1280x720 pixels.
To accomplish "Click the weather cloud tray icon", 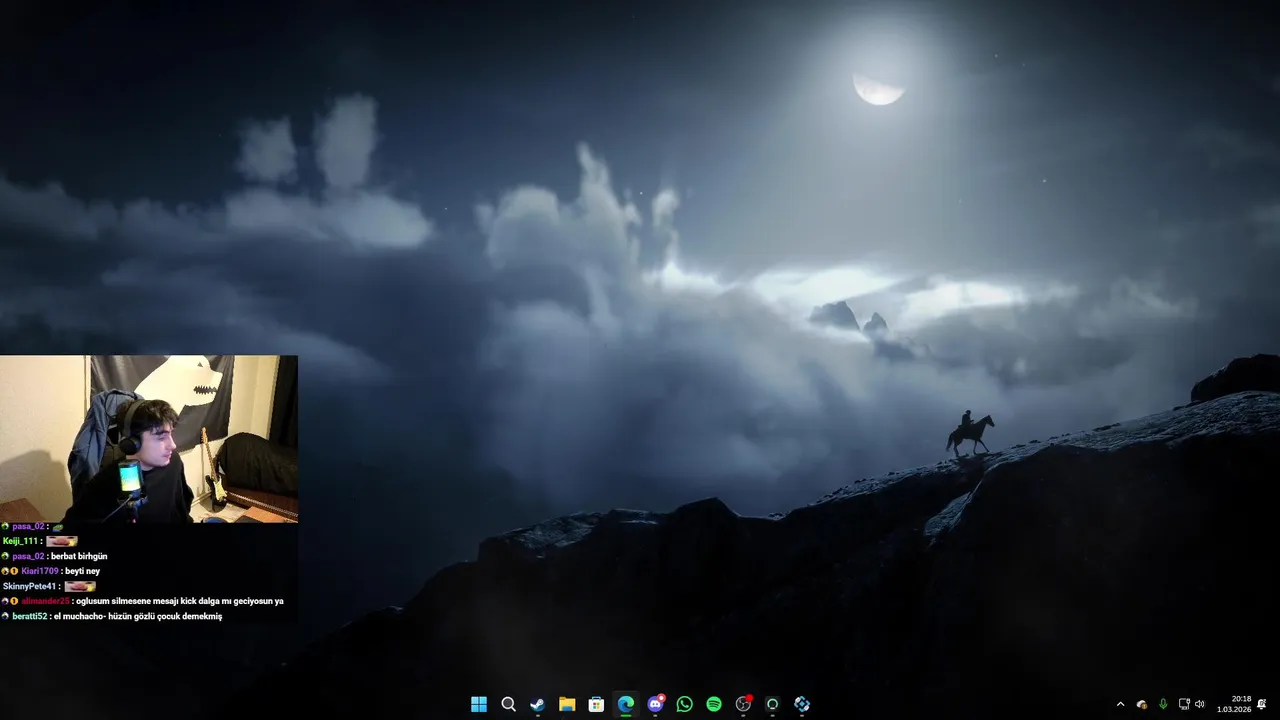I will [1141, 704].
